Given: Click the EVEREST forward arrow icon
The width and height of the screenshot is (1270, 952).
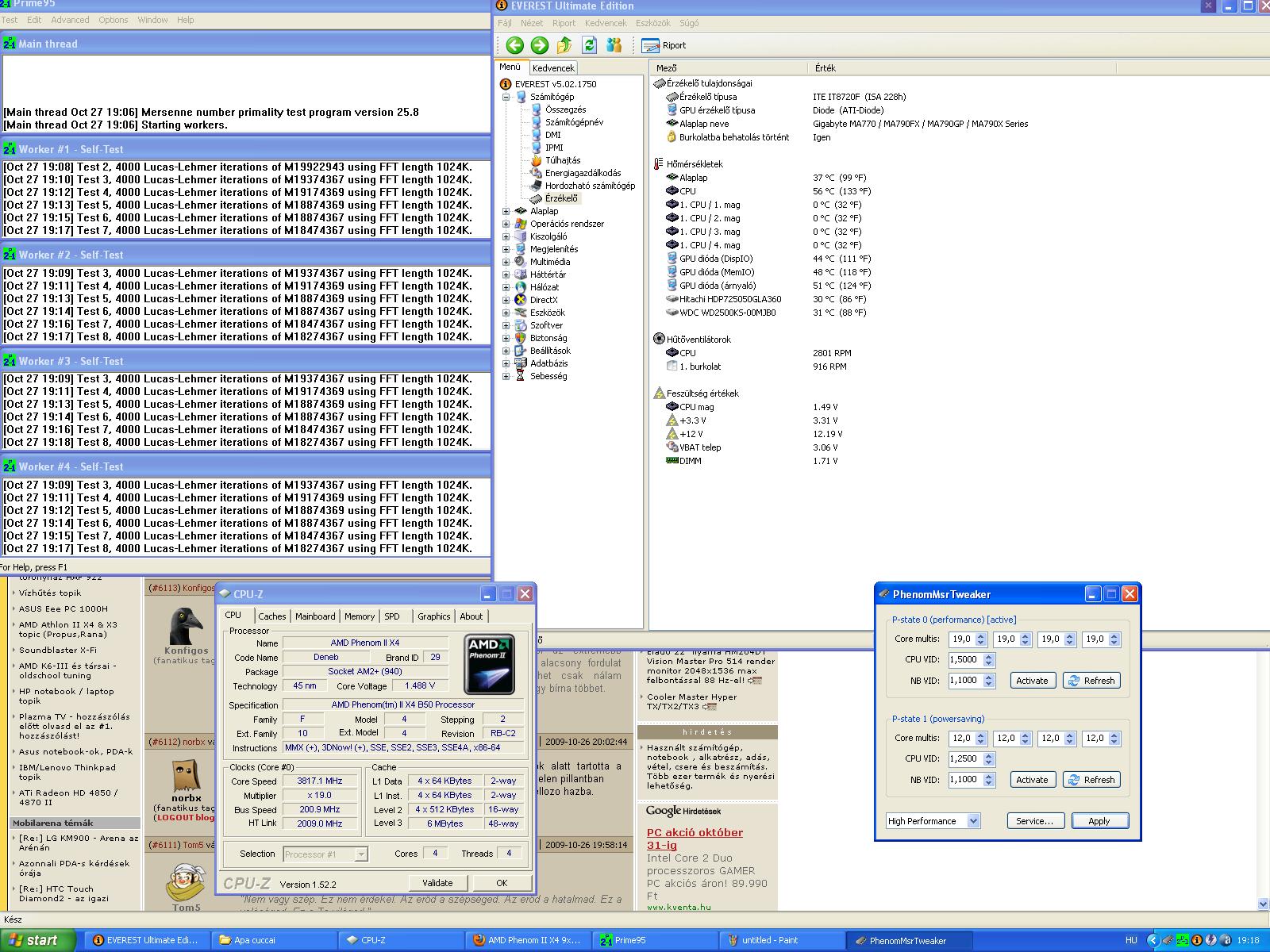Looking at the screenshot, I should pyautogui.click(x=539, y=45).
